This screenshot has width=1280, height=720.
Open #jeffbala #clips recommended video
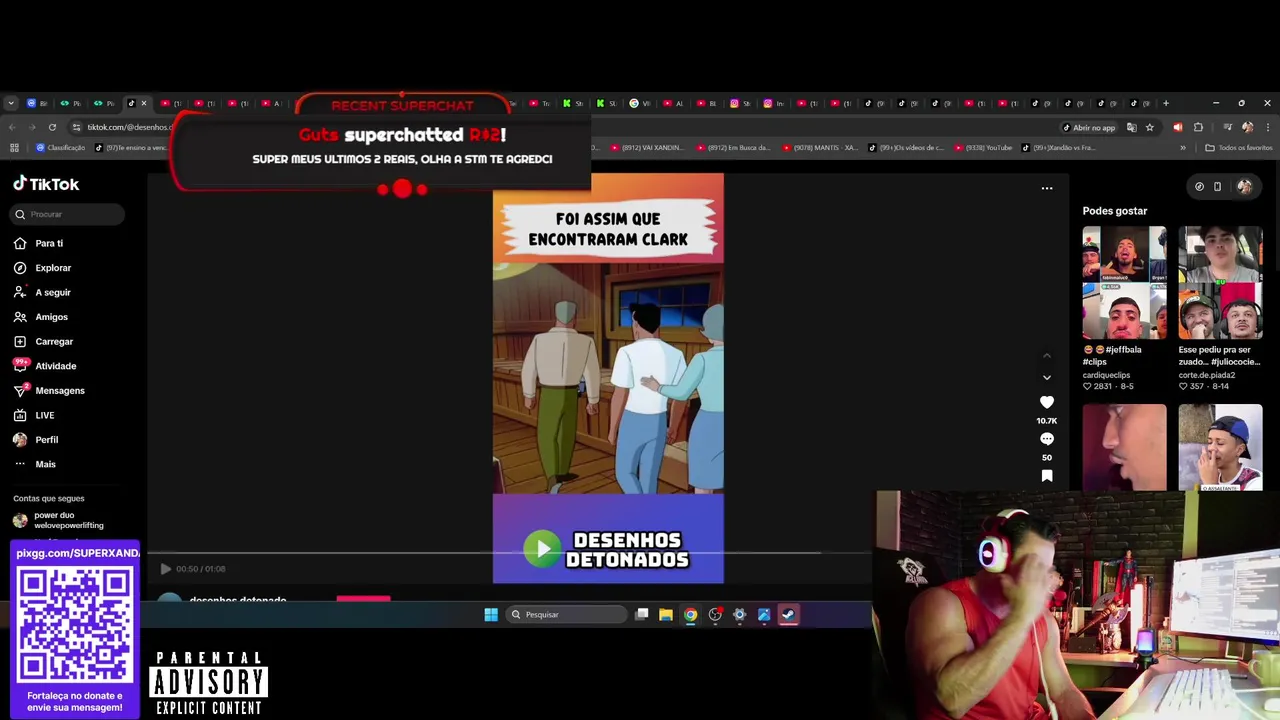tap(1124, 283)
